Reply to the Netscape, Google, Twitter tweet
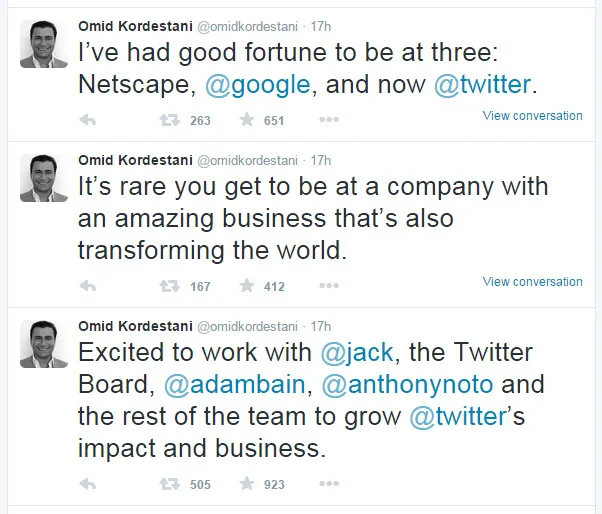 pyautogui.click(x=87, y=120)
